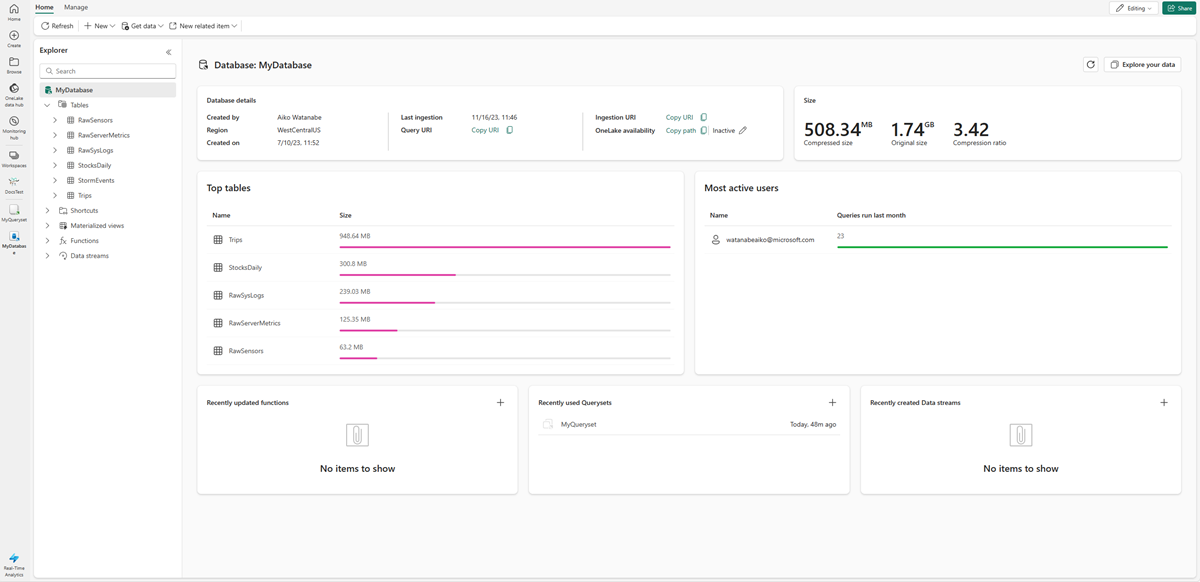The height and width of the screenshot is (582, 1200).
Task: Select the Home tab
Action: coord(43,7)
